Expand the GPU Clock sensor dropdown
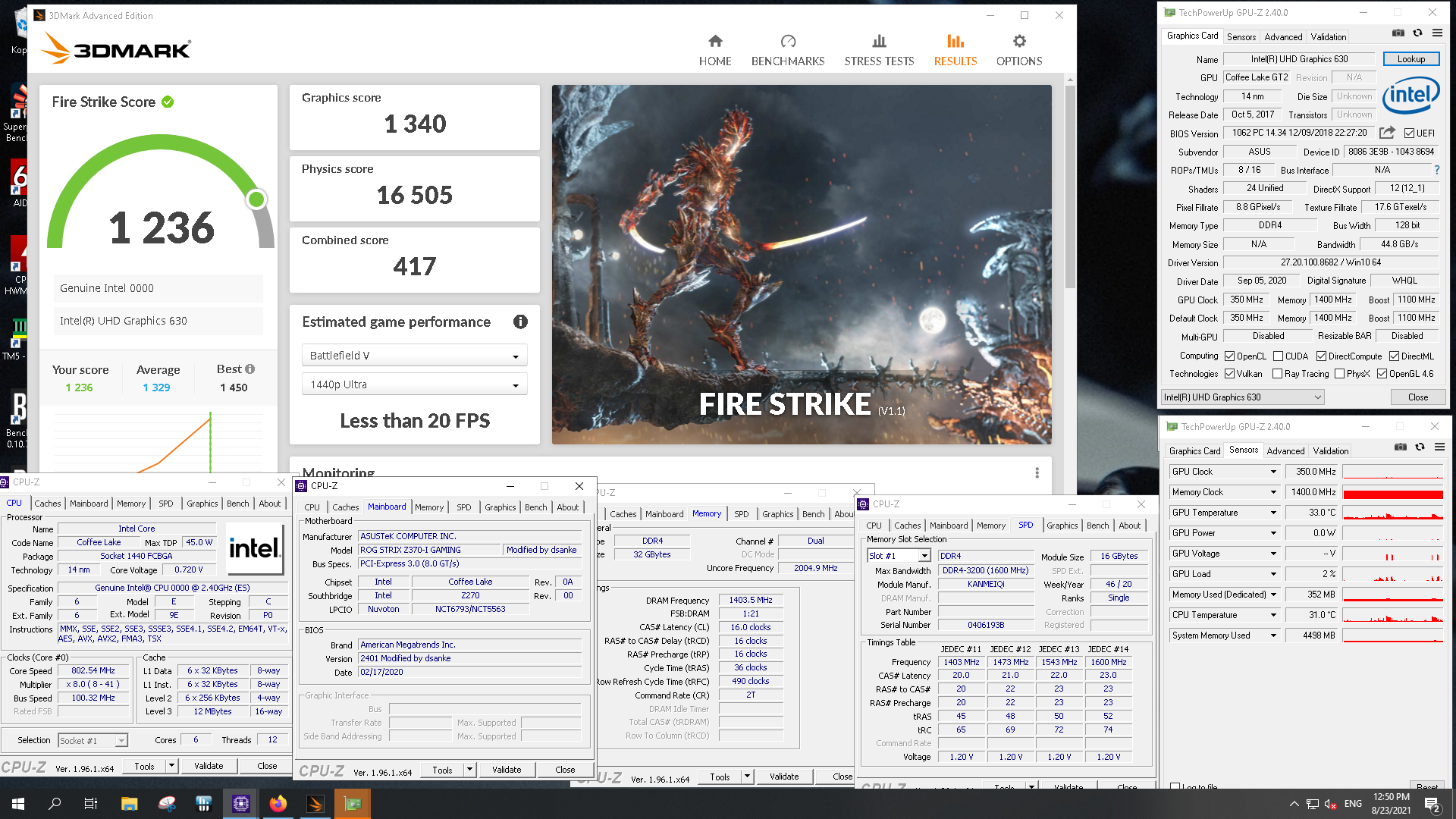Screen dimensions: 1456x819 coord(1273,472)
